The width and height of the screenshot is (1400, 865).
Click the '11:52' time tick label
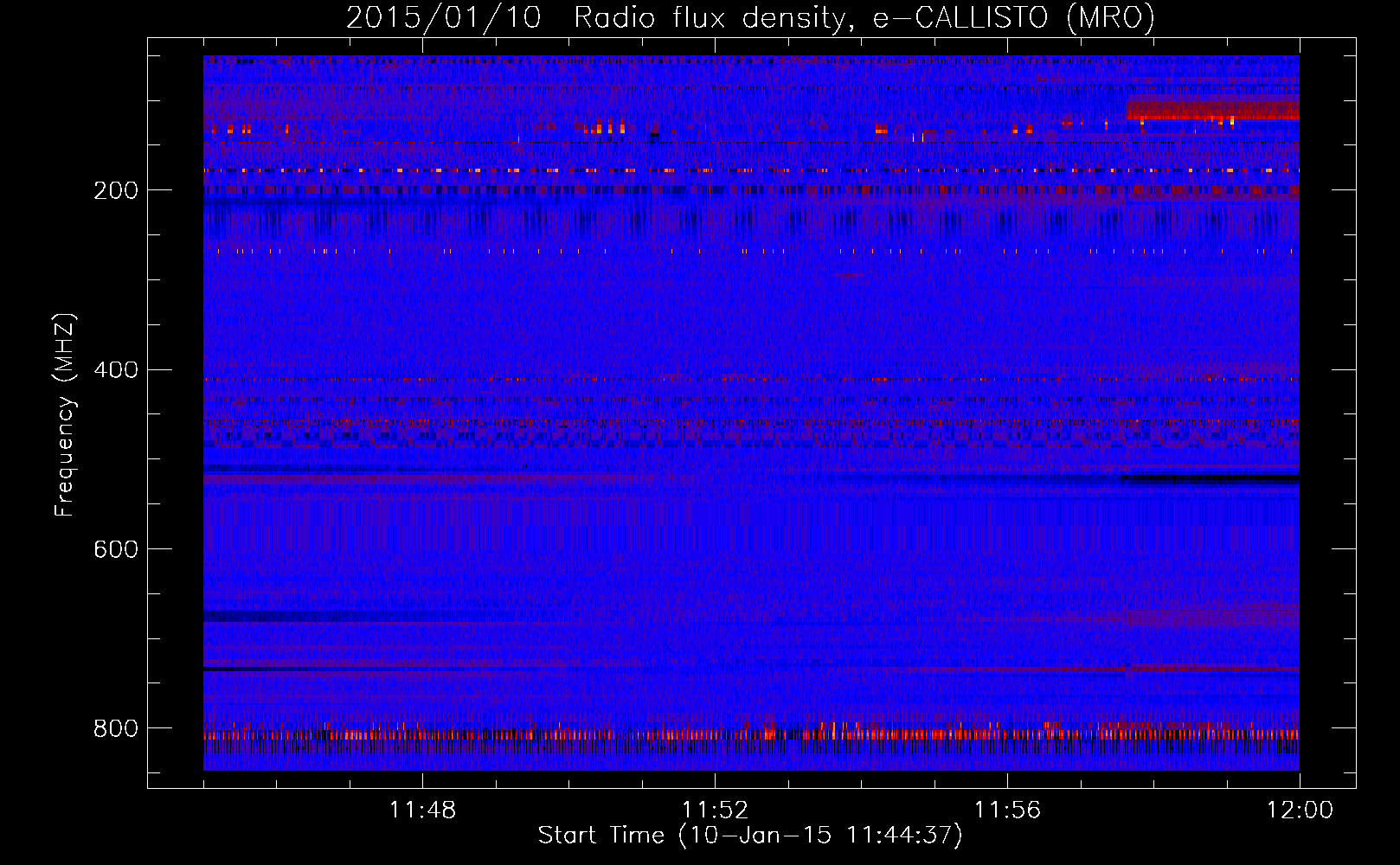[x=715, y=811]
